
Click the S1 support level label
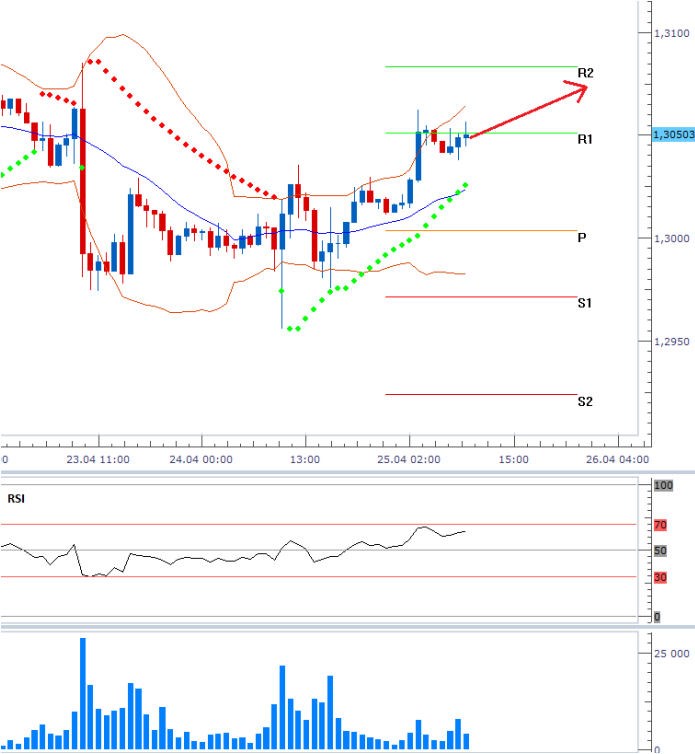584,303
